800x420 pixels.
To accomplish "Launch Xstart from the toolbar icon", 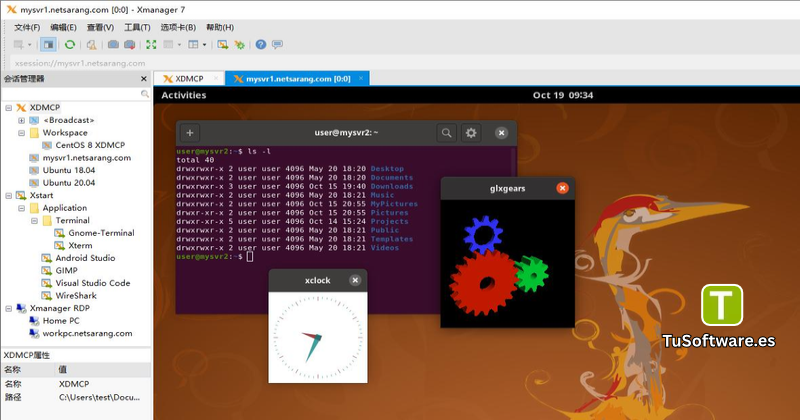I will [222, 45].
